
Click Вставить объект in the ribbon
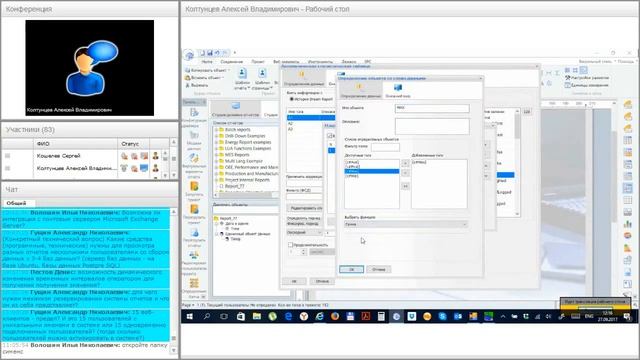click(204, 78)
